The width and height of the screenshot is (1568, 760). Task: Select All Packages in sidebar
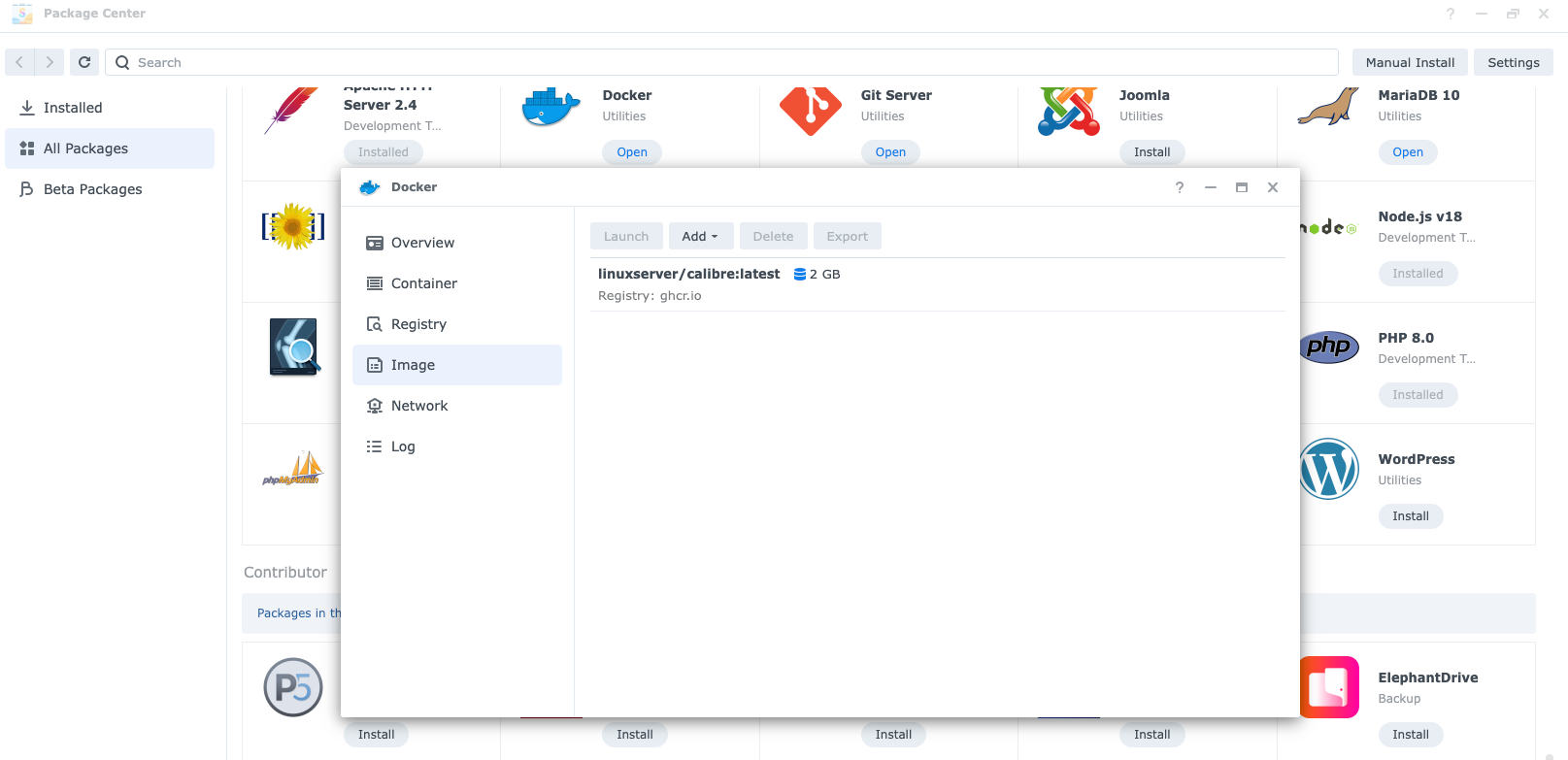point(110,149)
